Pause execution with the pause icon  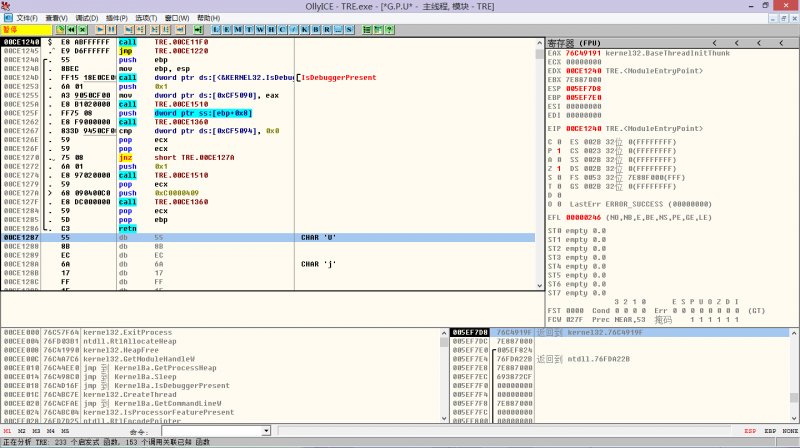111,30
